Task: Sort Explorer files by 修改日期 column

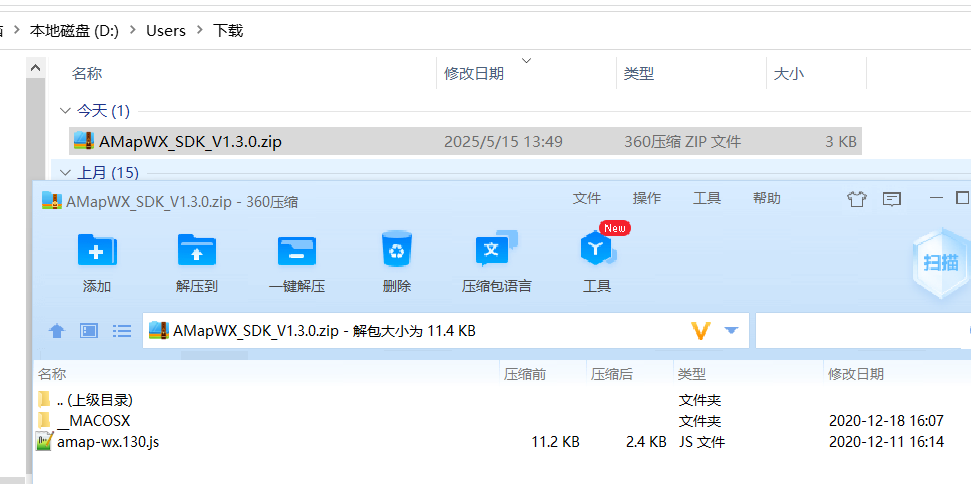Action: tap(474, 74)
